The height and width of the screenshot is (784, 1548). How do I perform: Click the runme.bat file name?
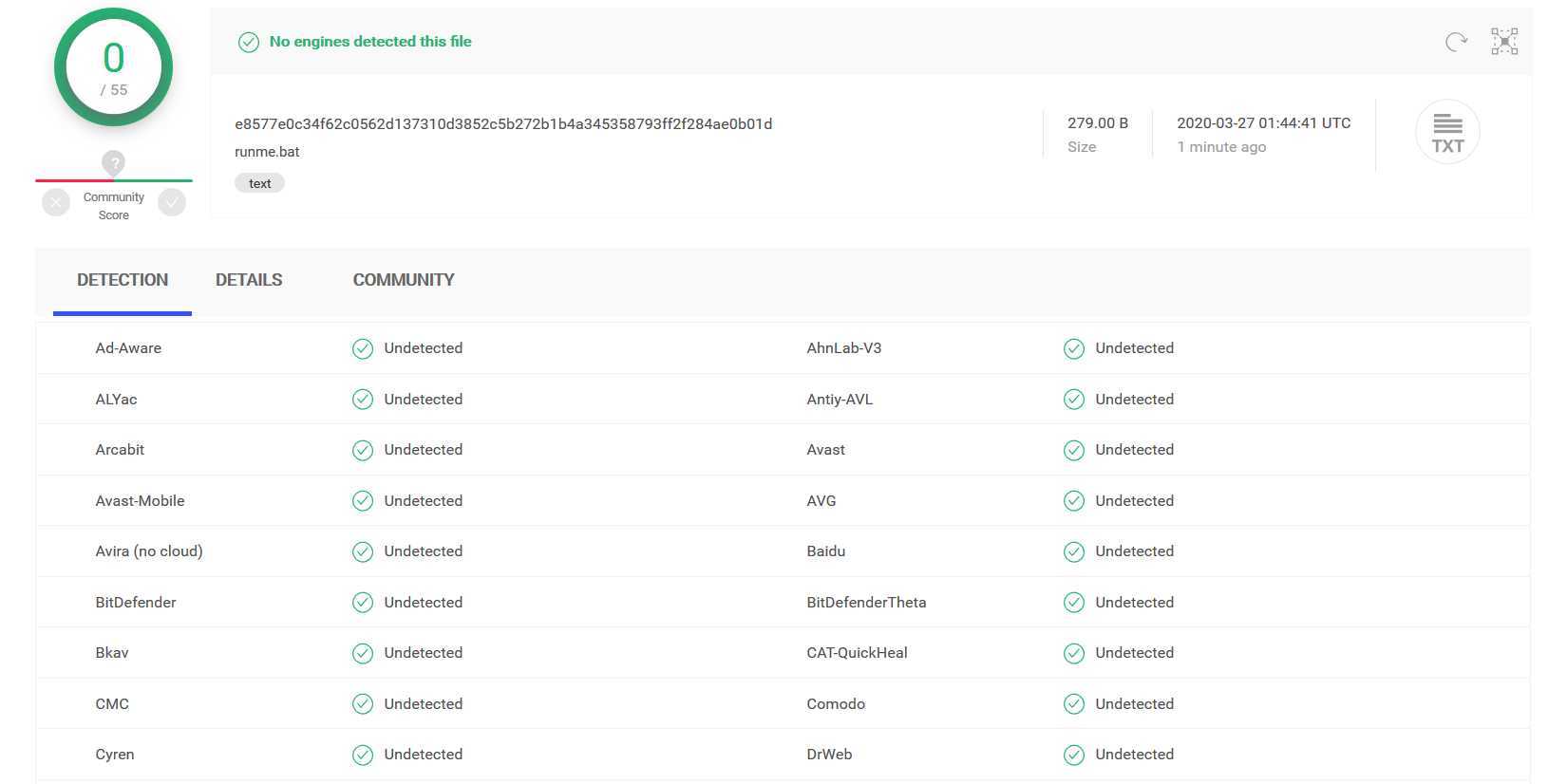(x=267, y=152)
